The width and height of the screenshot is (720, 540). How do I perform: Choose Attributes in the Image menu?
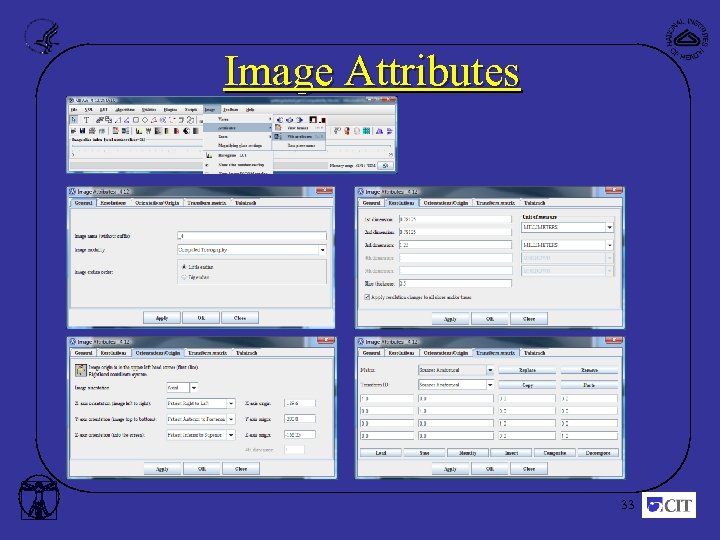238,128
